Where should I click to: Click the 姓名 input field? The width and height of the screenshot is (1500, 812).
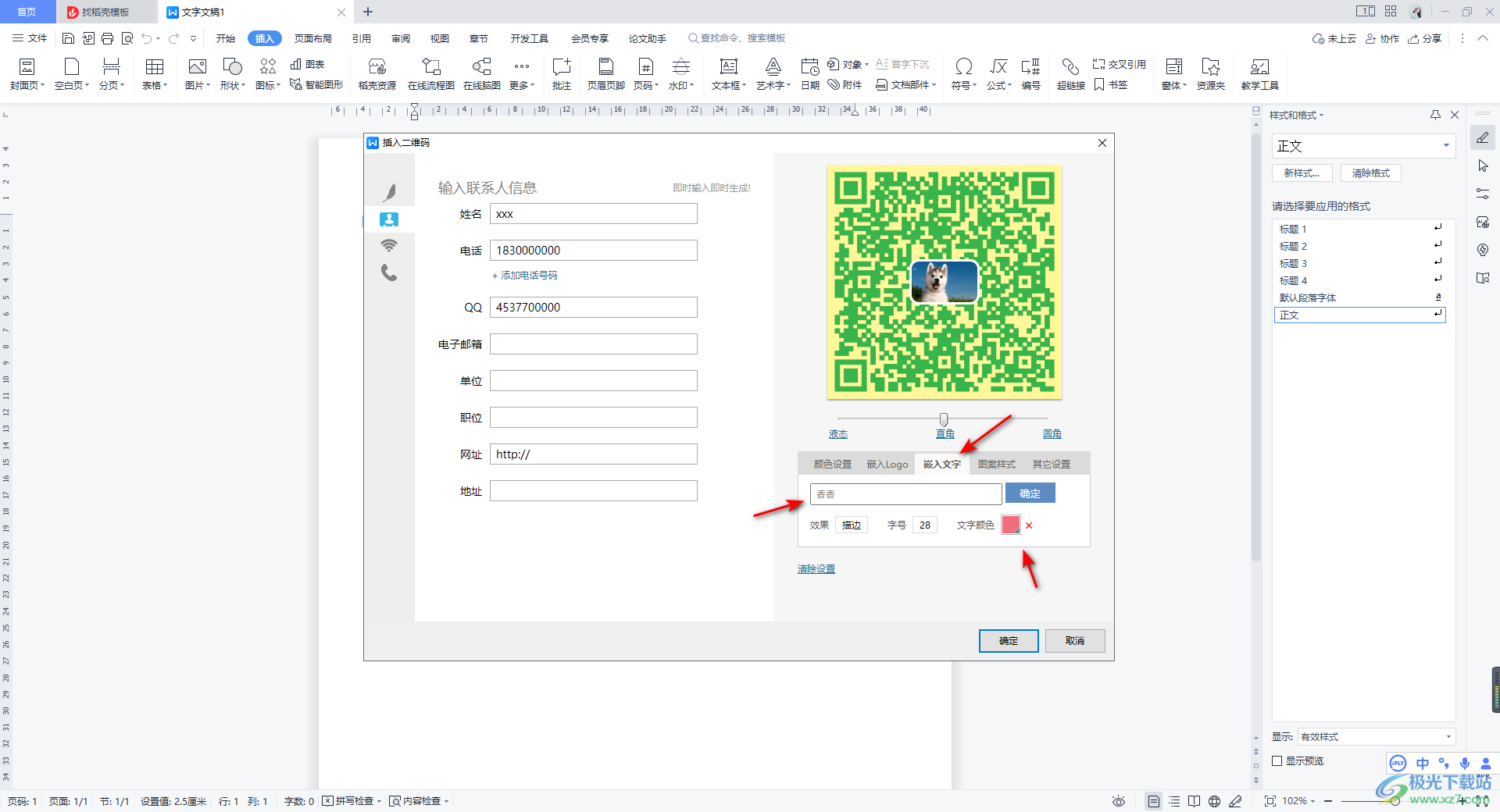point(594,214)
